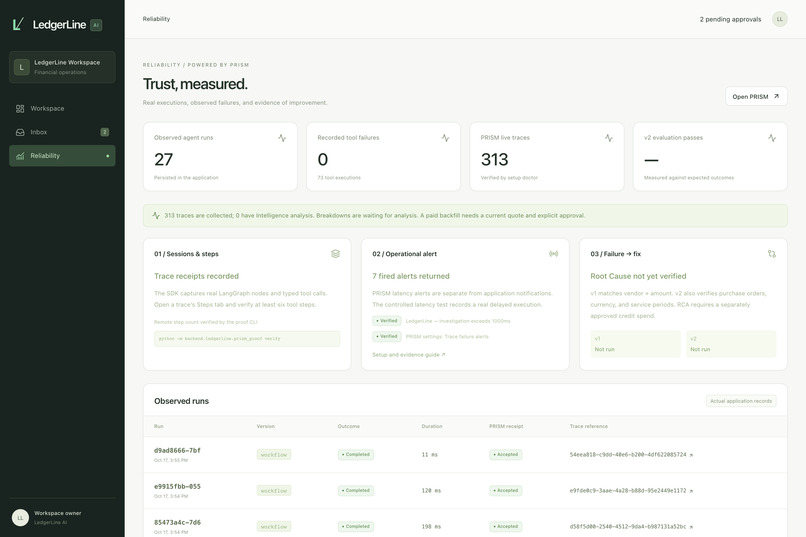Open the Workspace owner account entry
806x537 pixels.
click(x=62, y=517)
